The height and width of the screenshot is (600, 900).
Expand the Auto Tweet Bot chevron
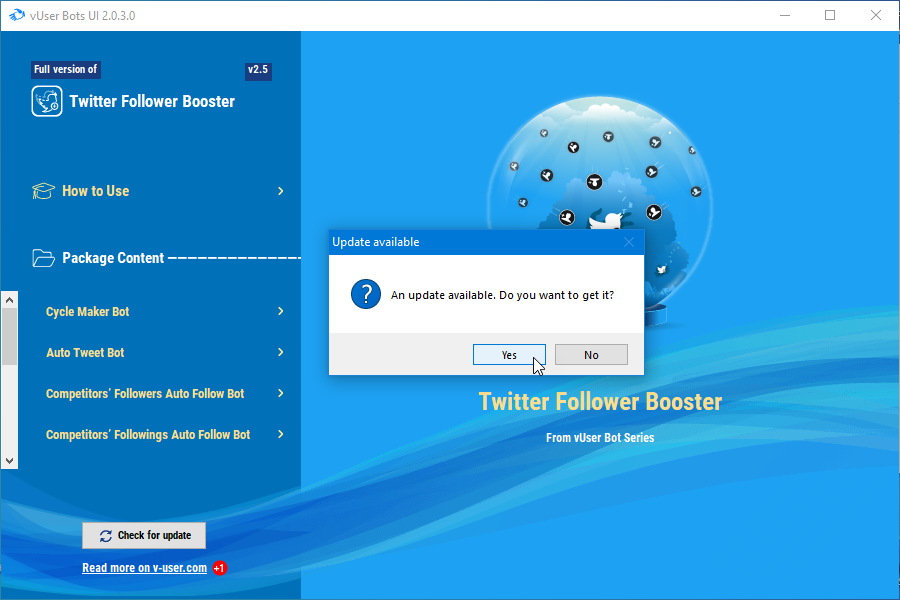click(x=281, y=352)
